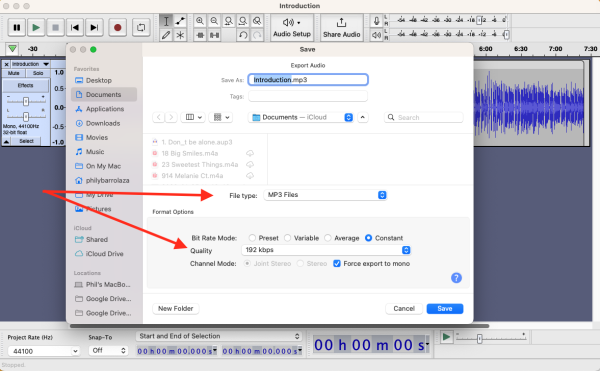The image size is (600, 371).
Task: Skip to end of the project
Action: coord(94,28)
